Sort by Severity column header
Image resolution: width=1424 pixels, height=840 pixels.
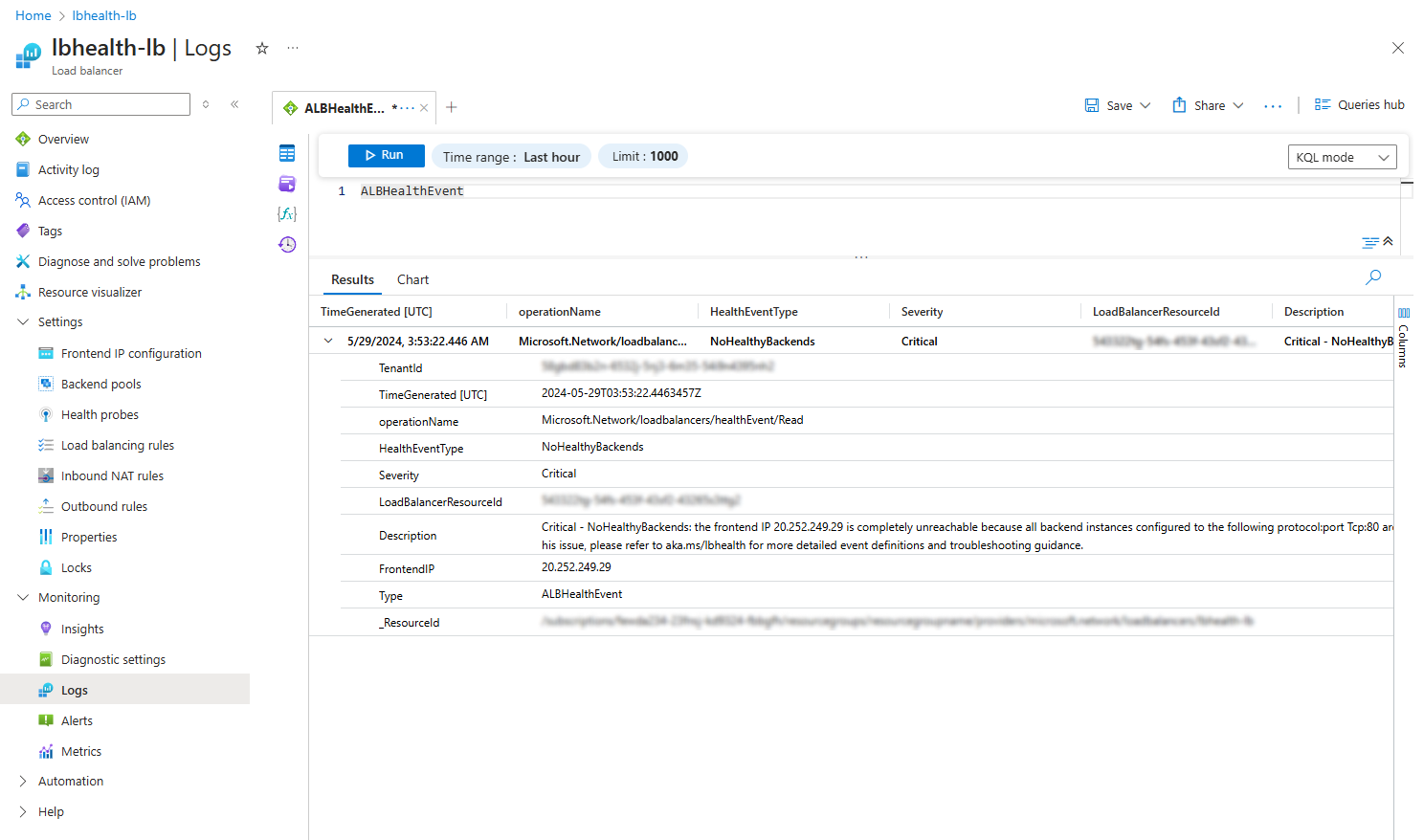(922, 312)
